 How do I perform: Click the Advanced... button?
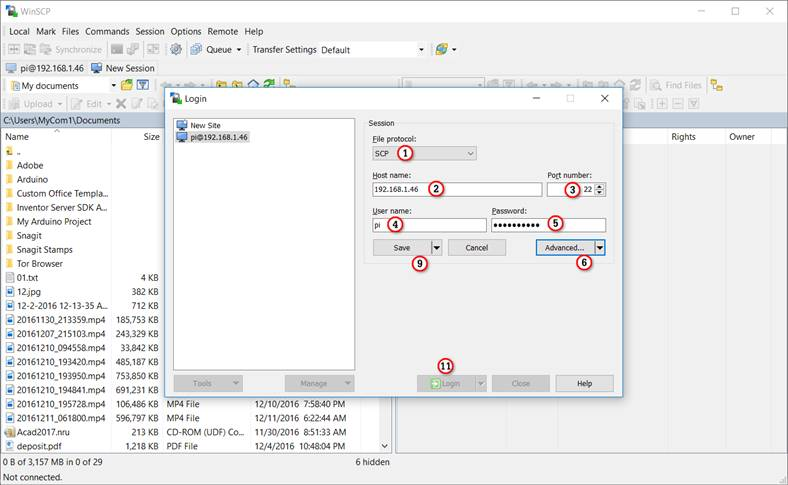[565, 248]
